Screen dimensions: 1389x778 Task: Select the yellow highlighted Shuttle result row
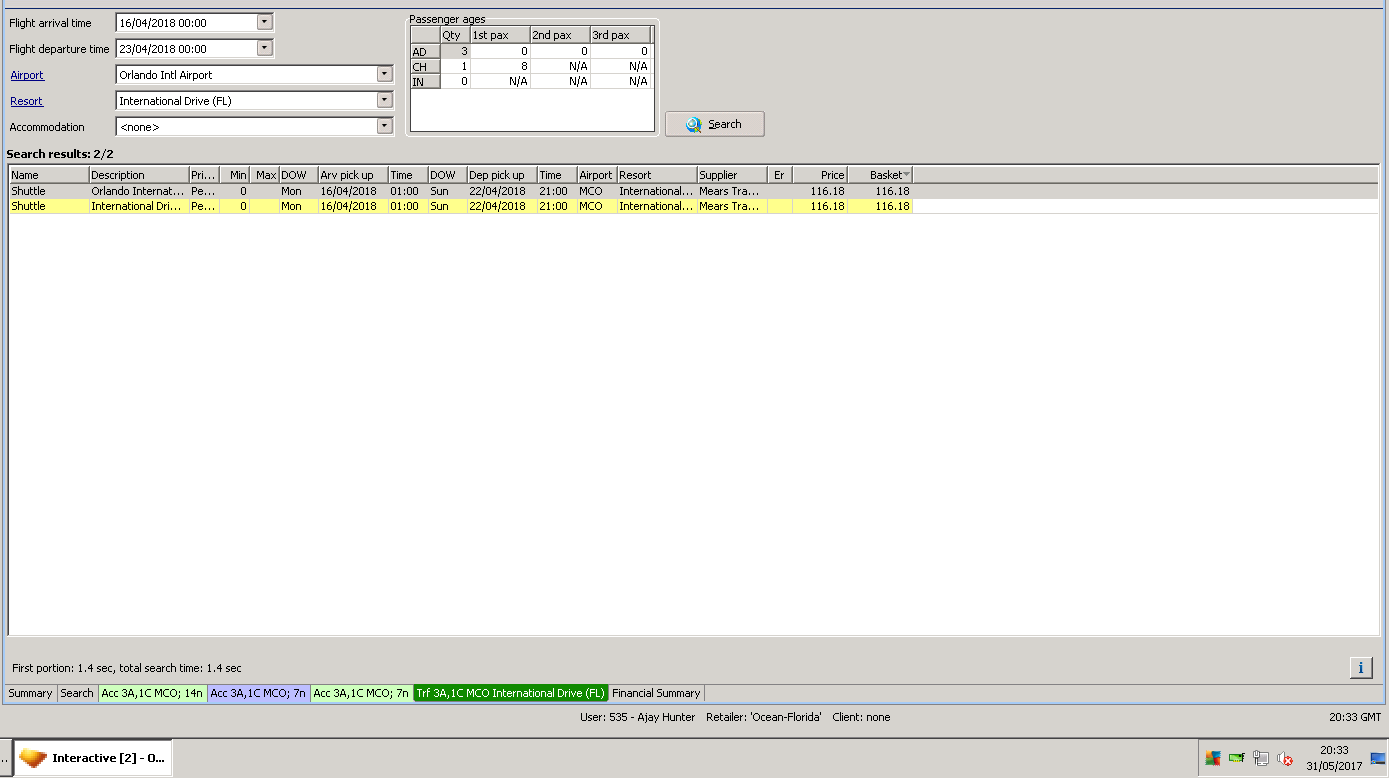pyautogui.click(x=400, y=206)
